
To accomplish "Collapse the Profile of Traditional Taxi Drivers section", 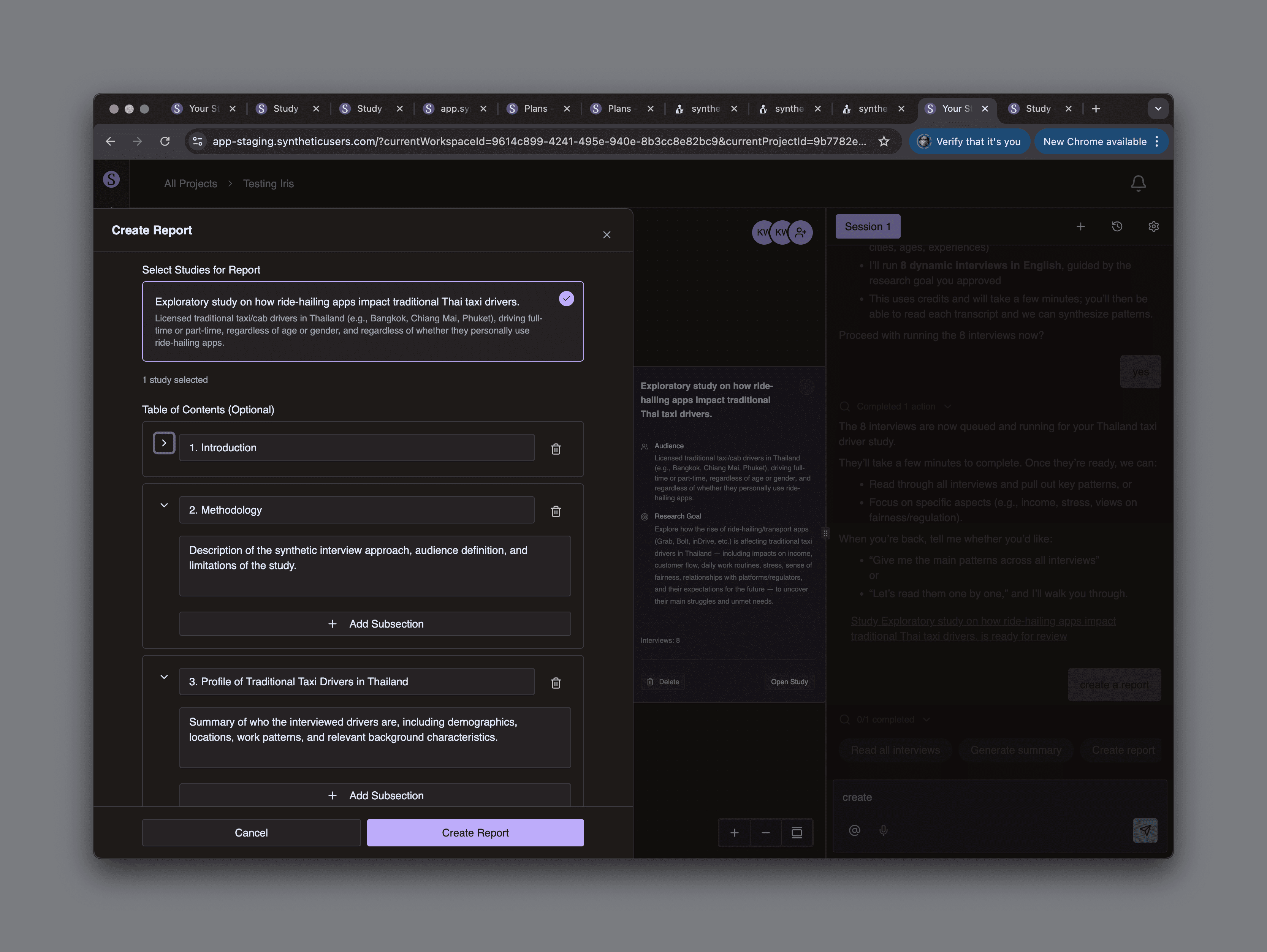I will point(164,677).
